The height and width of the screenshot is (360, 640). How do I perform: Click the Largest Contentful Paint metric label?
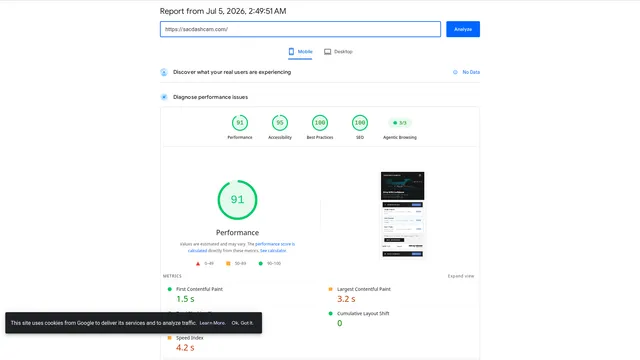pyautogui.click(x=364, y=289)
